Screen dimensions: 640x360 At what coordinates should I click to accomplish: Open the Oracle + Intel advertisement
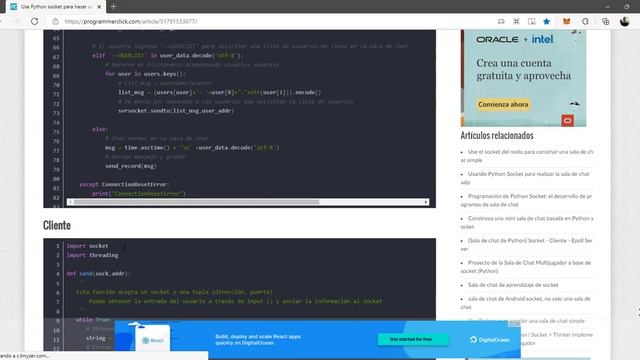pos(523,78)
